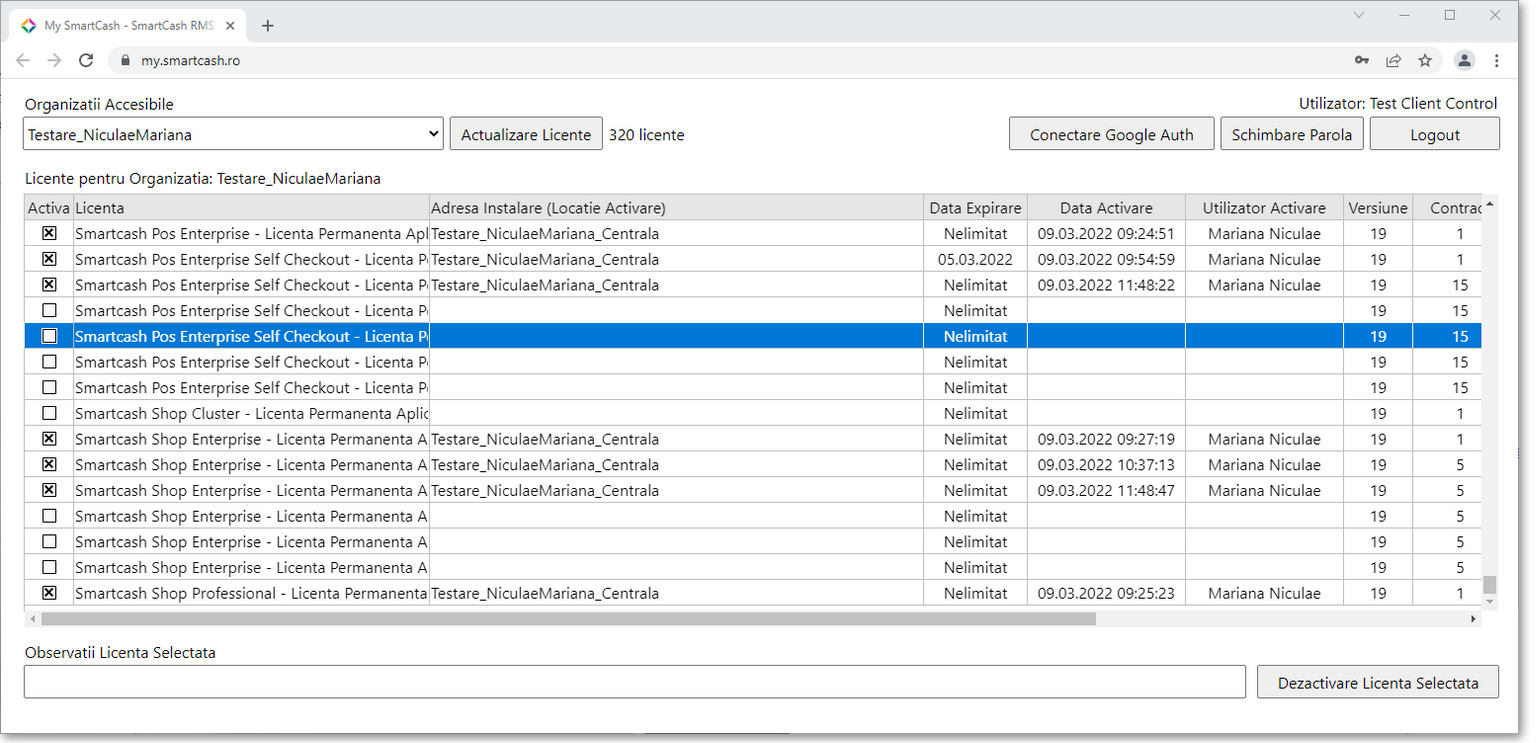Select the 09.03.2022 10:37:13 activation cell

click(x=1106, y=465)
